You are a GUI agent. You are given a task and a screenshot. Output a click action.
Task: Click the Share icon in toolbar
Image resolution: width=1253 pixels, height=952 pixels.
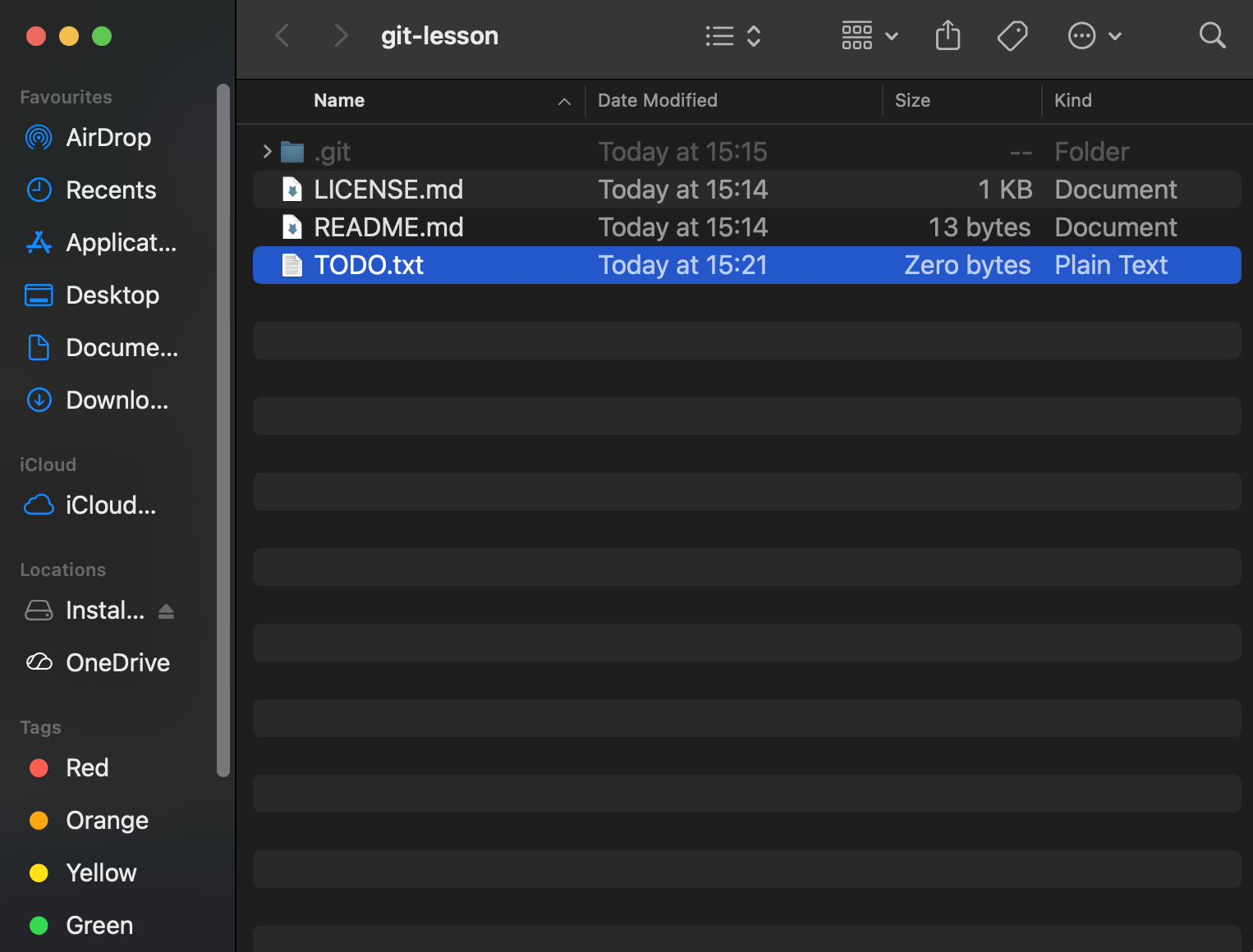[x=948, y=36]
